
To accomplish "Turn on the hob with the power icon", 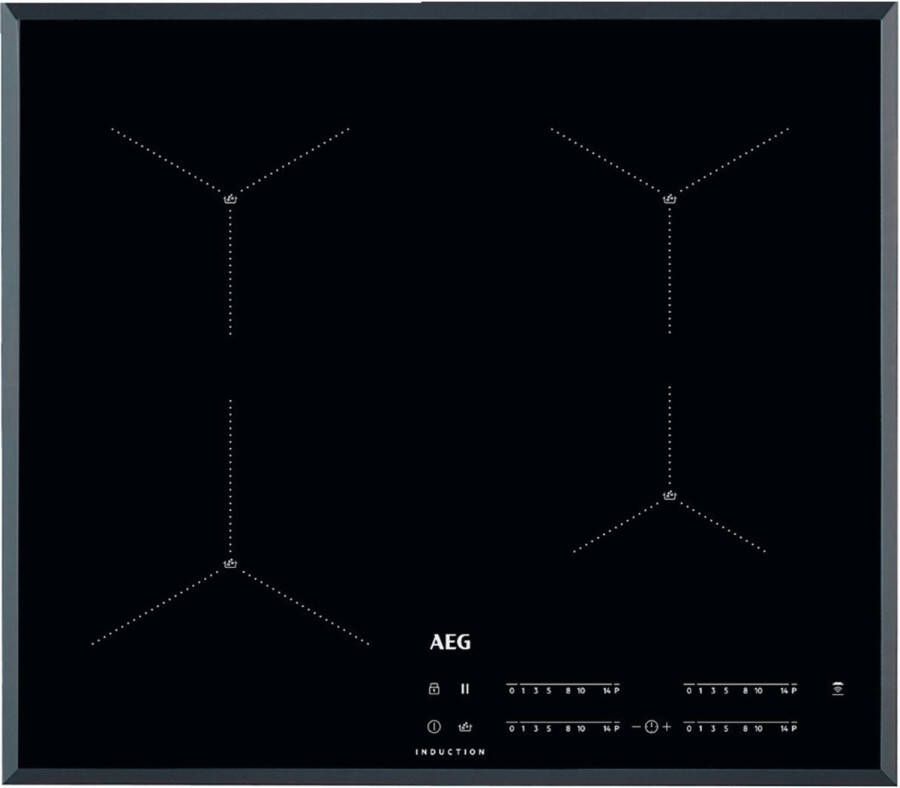I will point(434,727).
